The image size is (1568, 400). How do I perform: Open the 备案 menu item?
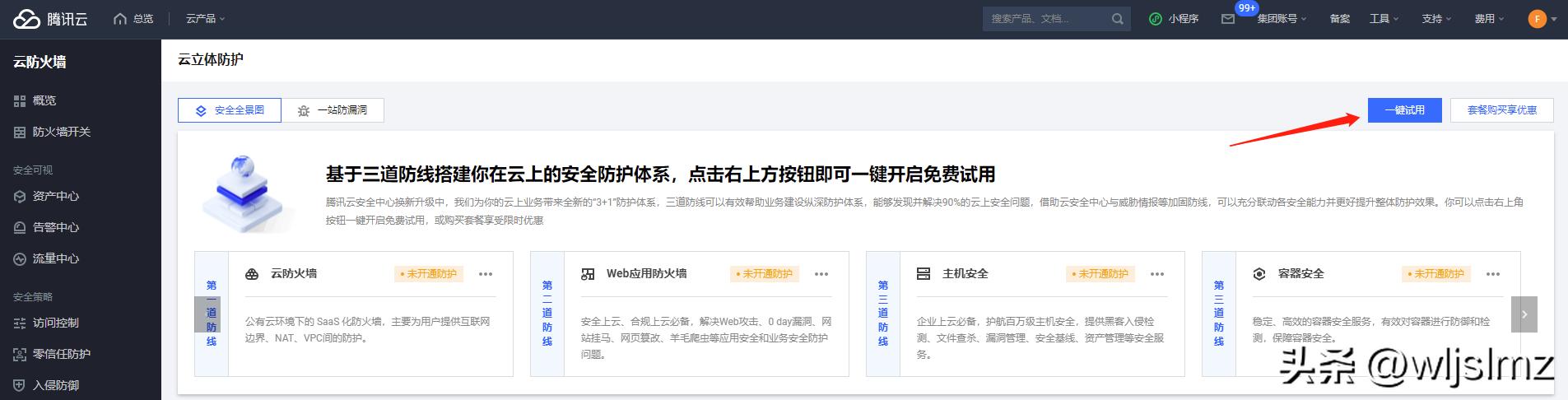[1340, 19]
